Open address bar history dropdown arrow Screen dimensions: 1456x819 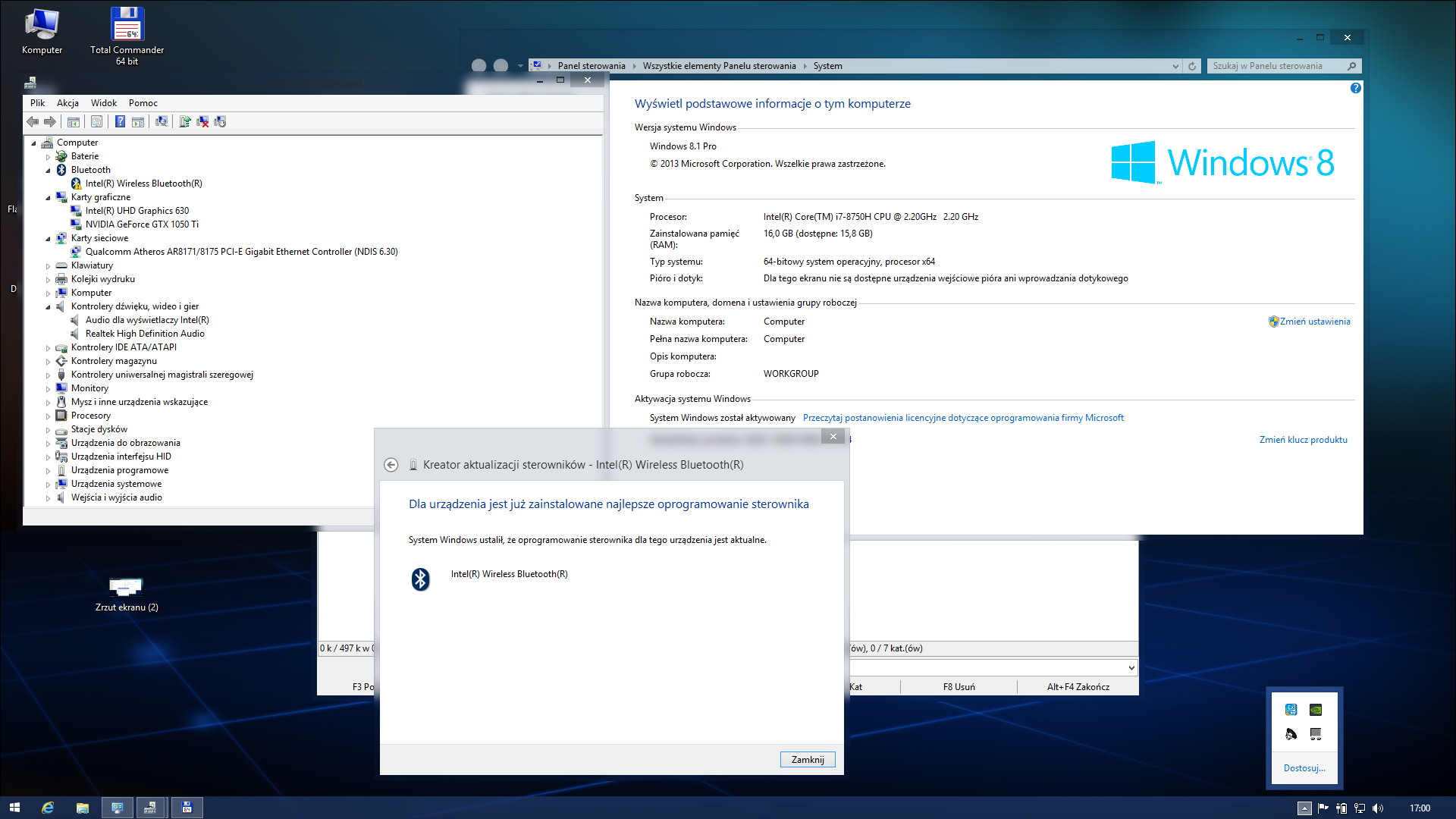coord(1175,67)
